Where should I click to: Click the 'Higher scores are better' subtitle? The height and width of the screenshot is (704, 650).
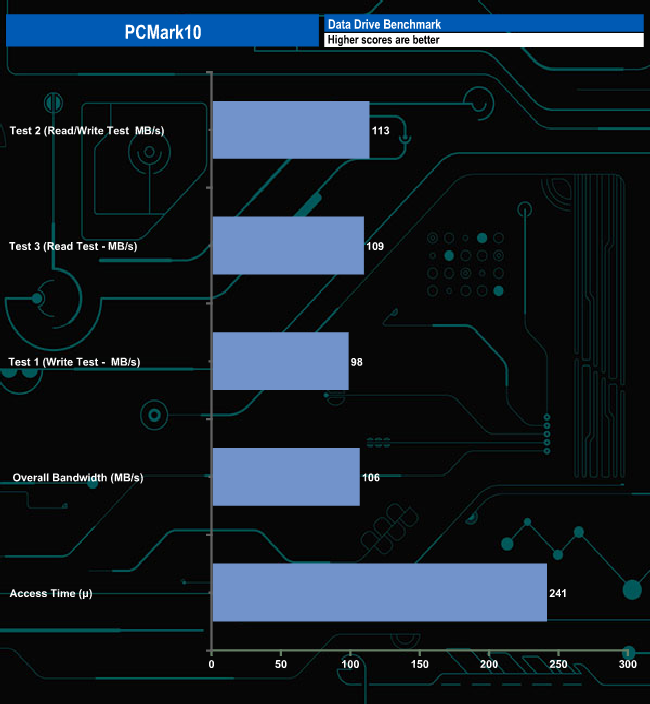point(383,40)
